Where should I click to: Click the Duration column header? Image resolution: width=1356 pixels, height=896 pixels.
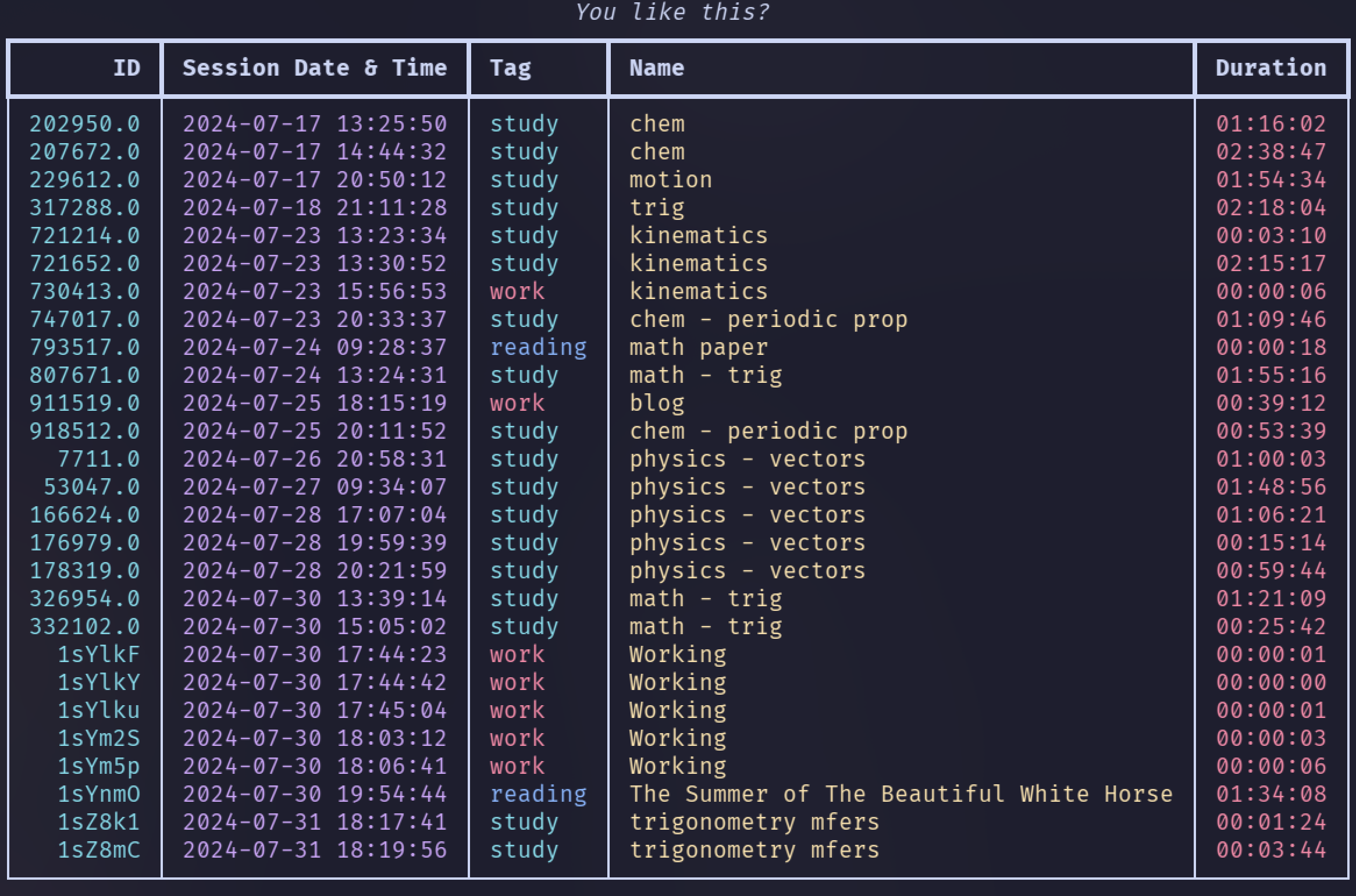coord(1271,68)
